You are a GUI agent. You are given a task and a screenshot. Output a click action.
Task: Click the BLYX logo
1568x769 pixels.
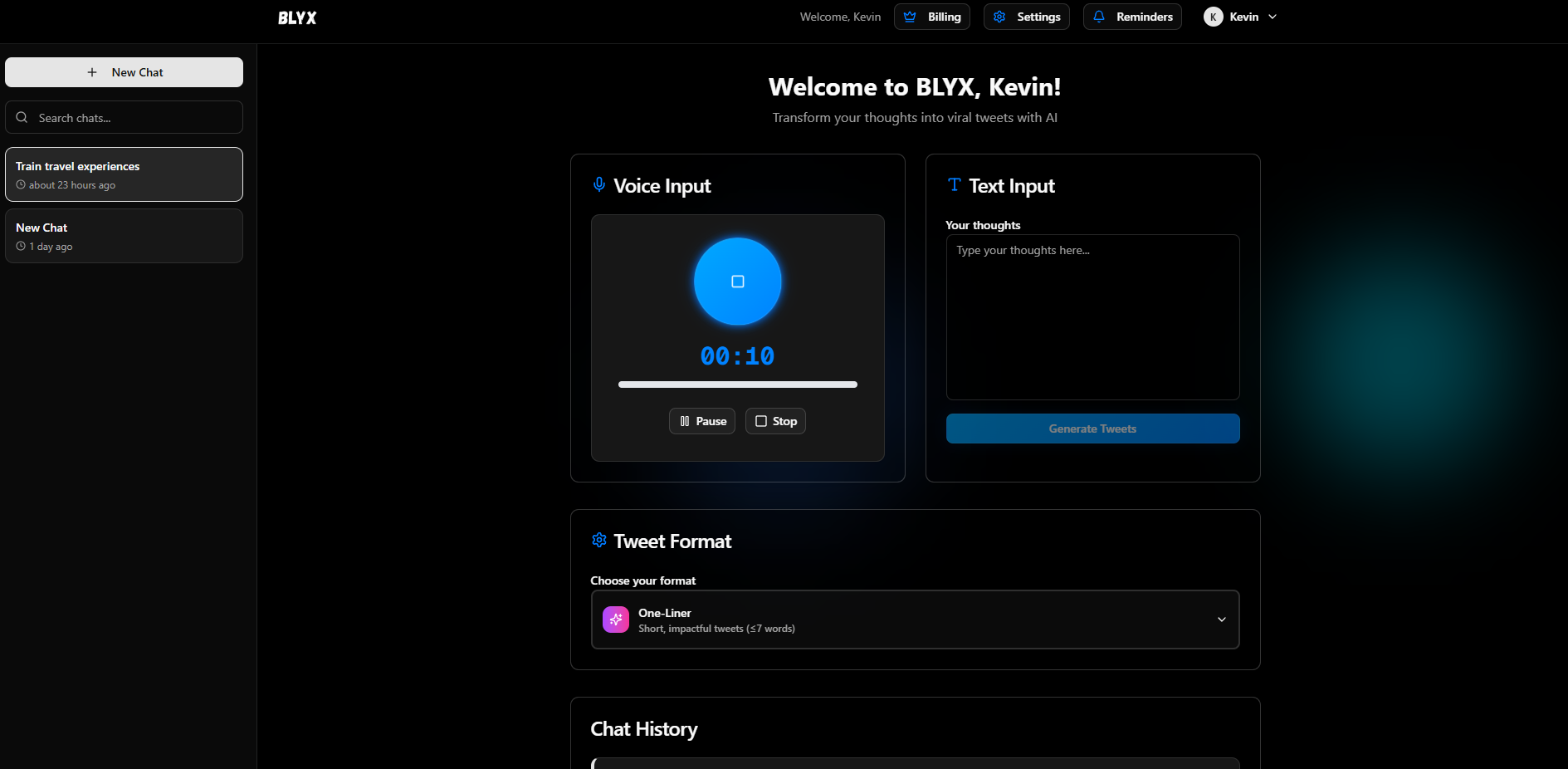[x=297, y=17]
